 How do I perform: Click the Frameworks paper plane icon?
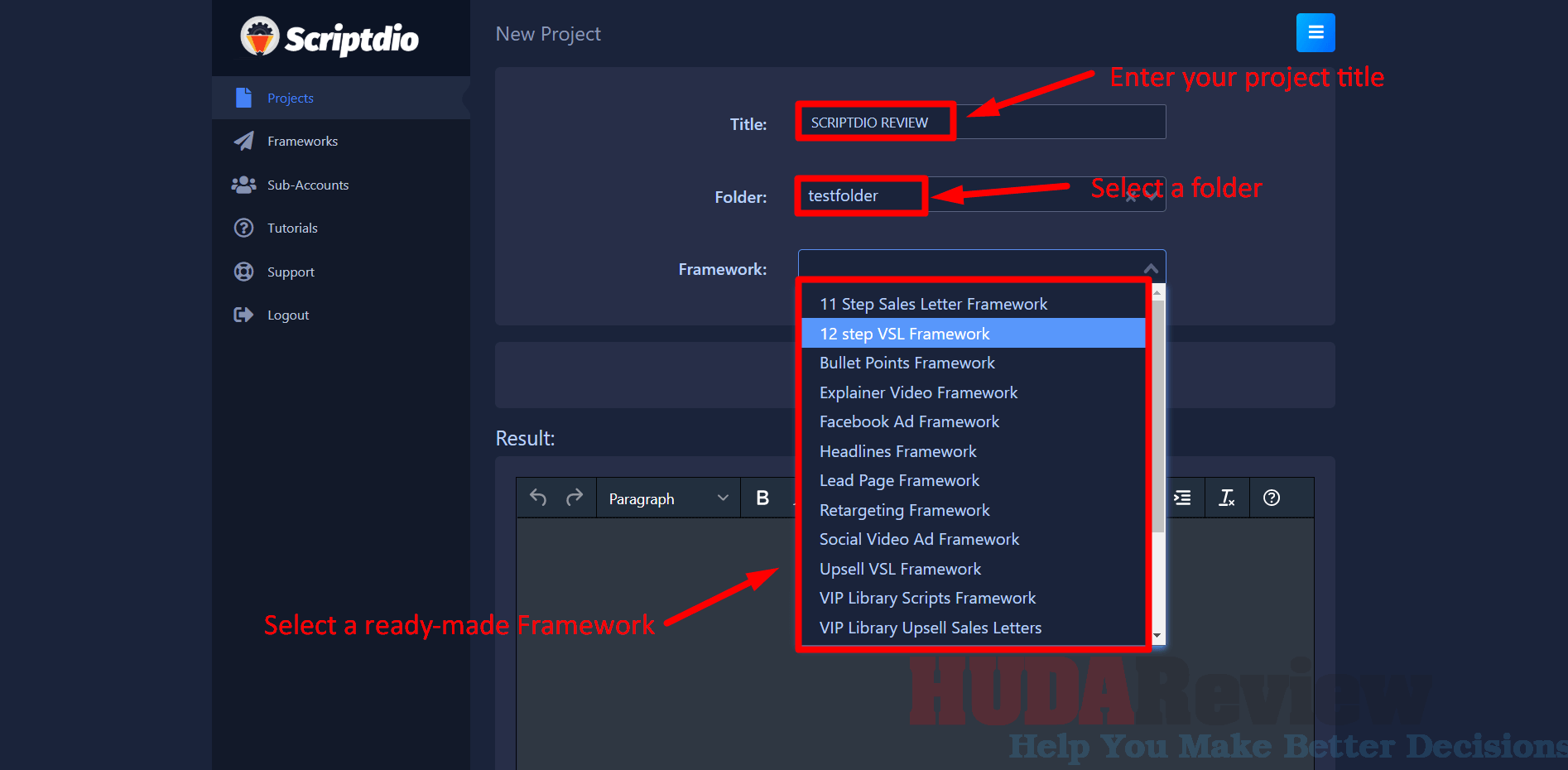pyautogui.click(x=243, y=142)
